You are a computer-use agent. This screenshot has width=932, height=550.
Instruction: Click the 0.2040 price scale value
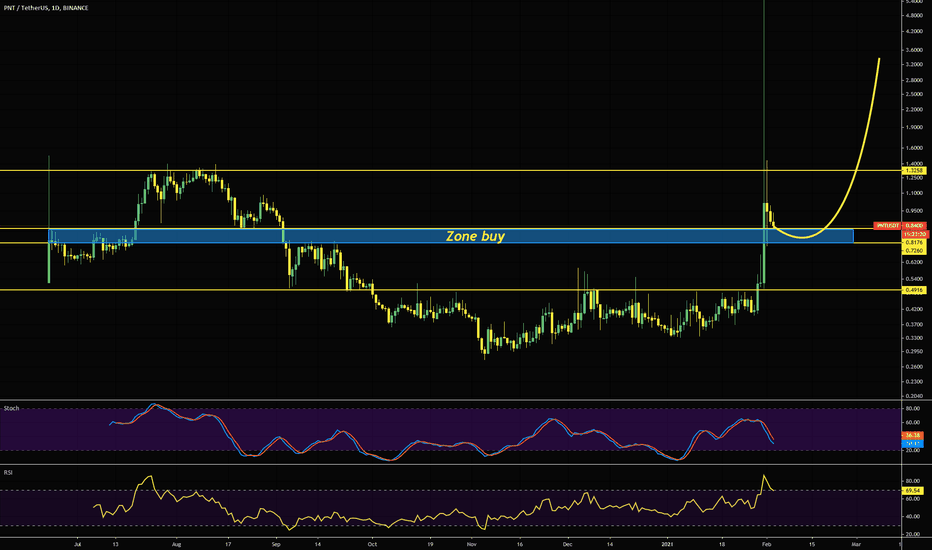pos(914,395)
